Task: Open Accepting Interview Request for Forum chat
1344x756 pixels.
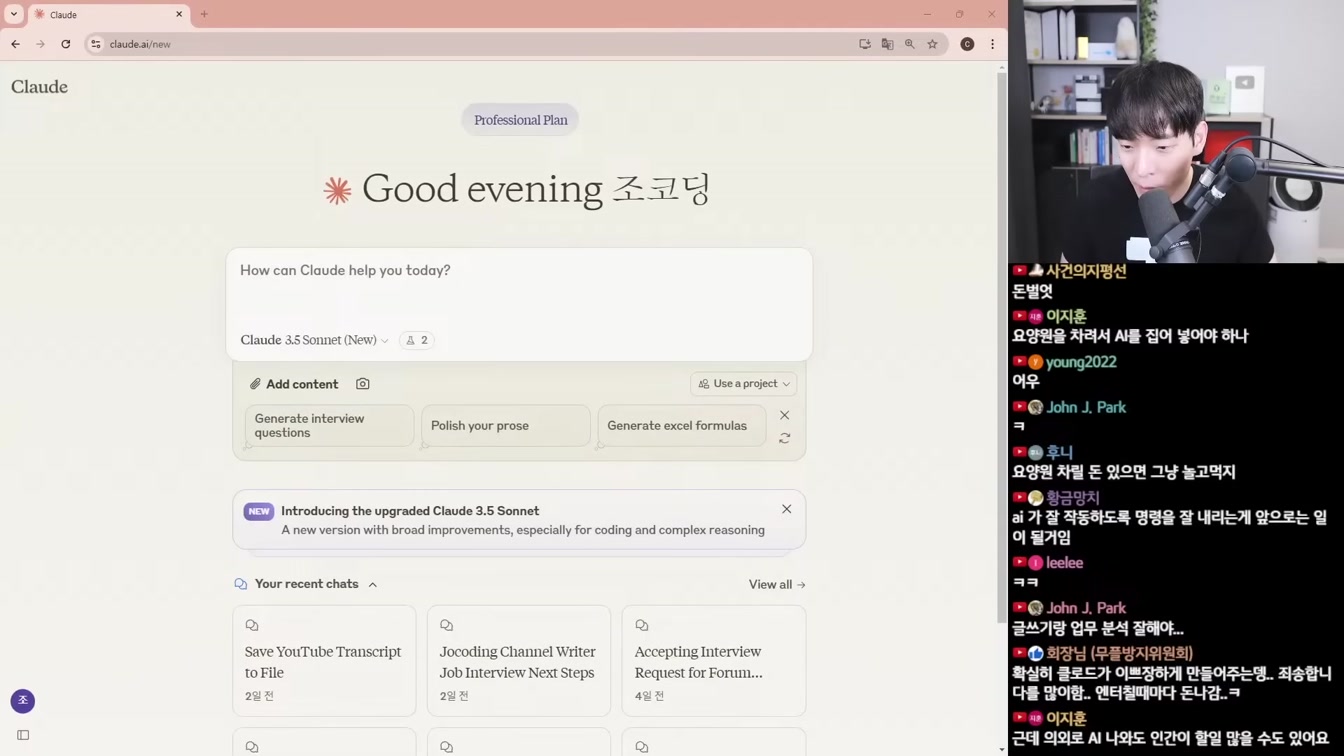Action: (714, 661)
